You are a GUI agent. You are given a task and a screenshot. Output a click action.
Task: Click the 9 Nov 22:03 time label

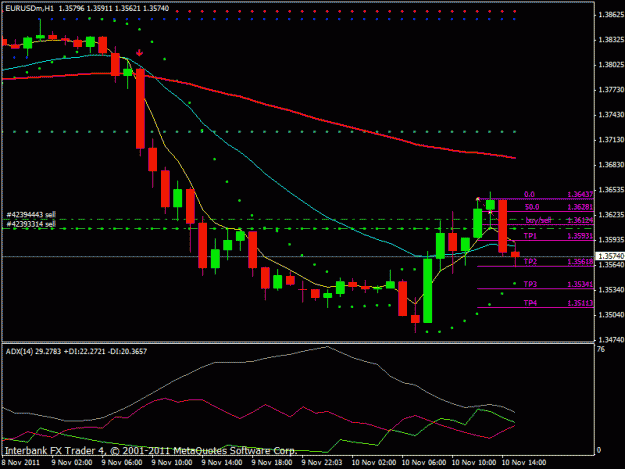(322, 462)
